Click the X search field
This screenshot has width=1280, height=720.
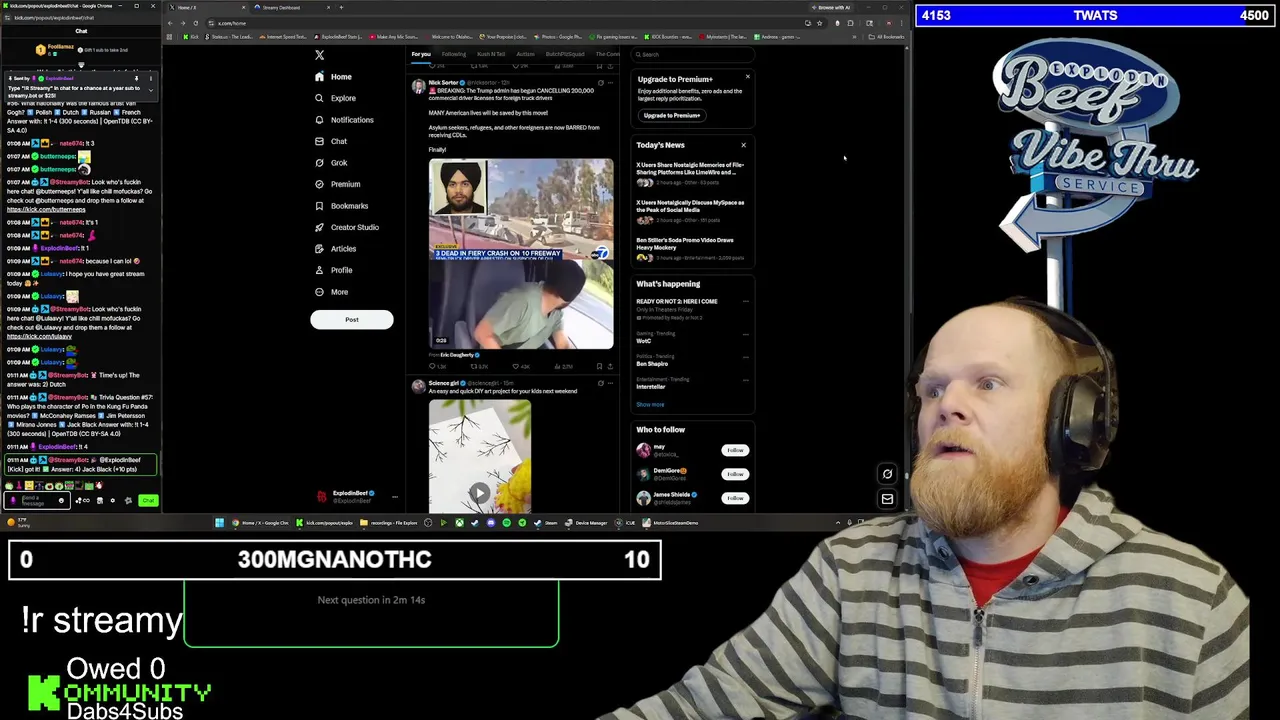coord(694,55)
